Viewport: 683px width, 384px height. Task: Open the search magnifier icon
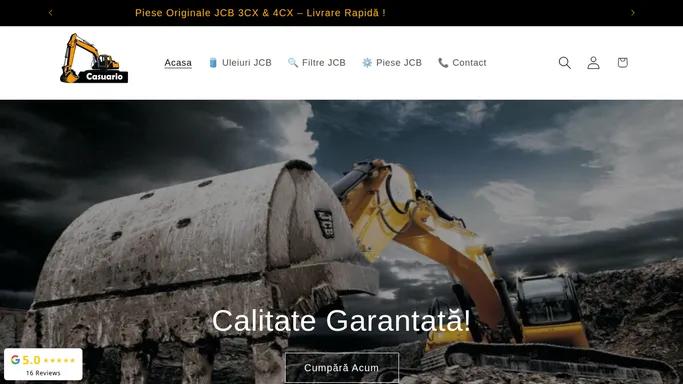(565, 63)
